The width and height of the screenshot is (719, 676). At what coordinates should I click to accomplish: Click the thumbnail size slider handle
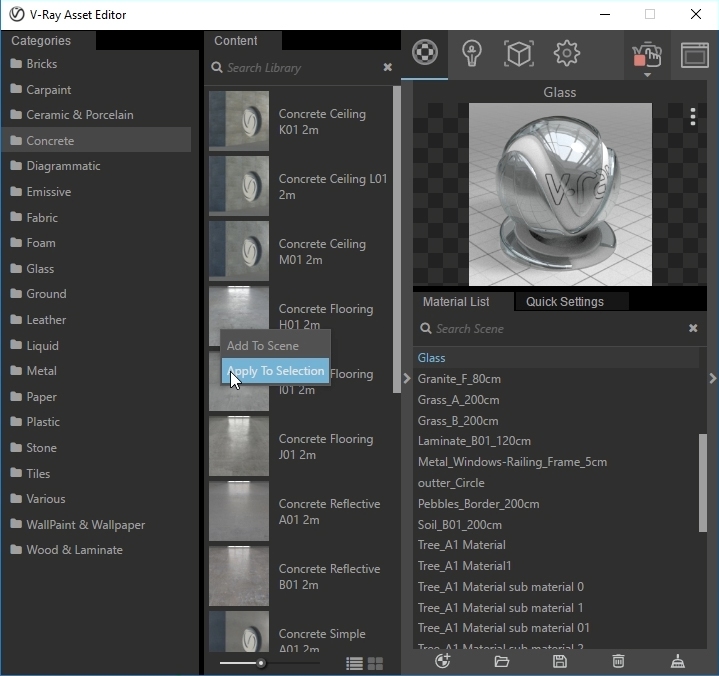point(261,663)
